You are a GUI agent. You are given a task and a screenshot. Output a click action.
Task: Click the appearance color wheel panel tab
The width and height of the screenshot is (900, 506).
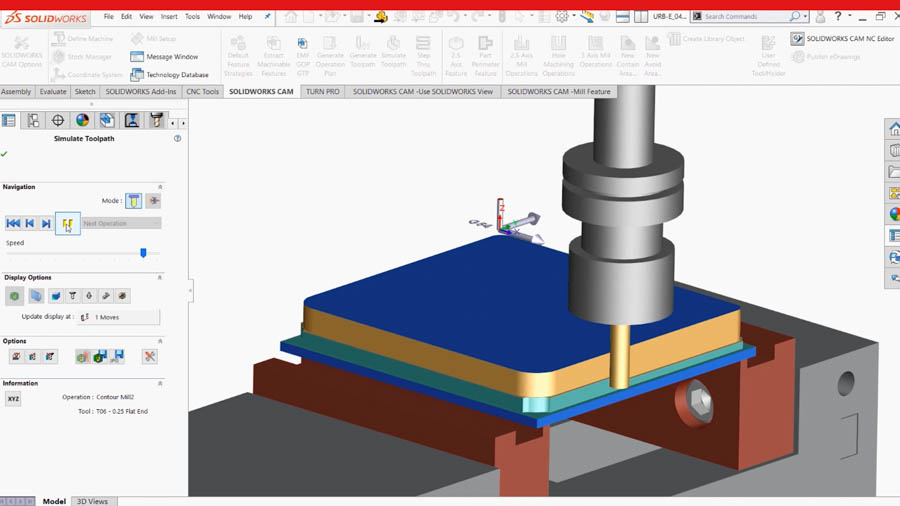[x=82, y=120]
